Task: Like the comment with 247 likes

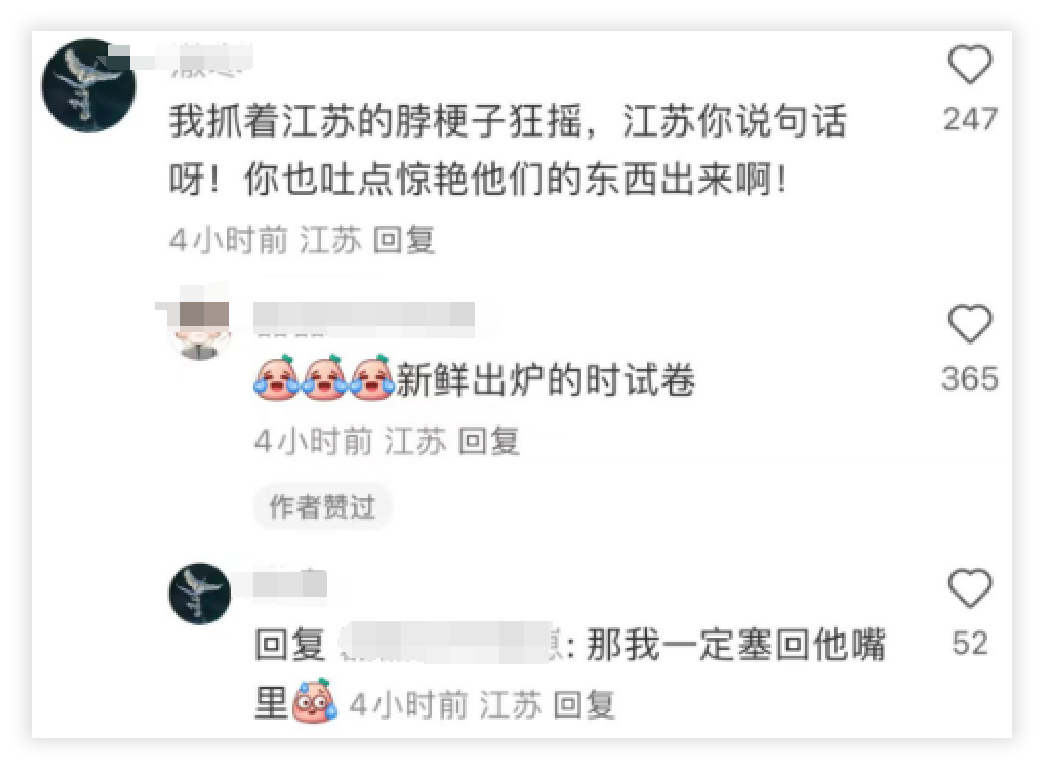Action: (969, 64)
